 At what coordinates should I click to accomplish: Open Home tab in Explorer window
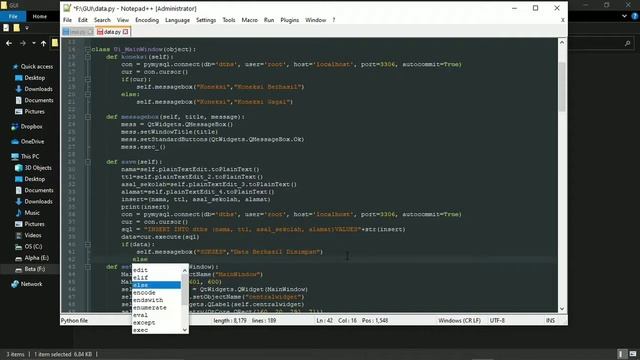tap(40, 16)
